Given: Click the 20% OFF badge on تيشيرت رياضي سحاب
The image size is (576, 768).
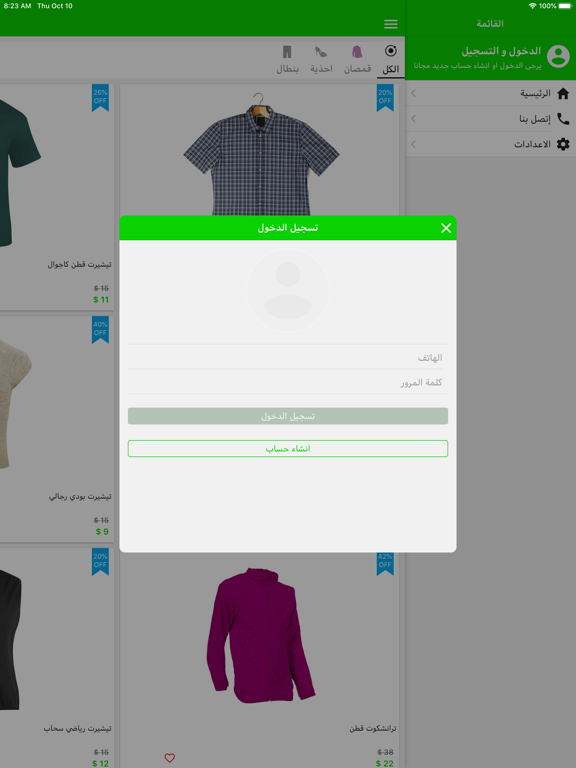Looking at the screenshot, I should click(100, 562).
